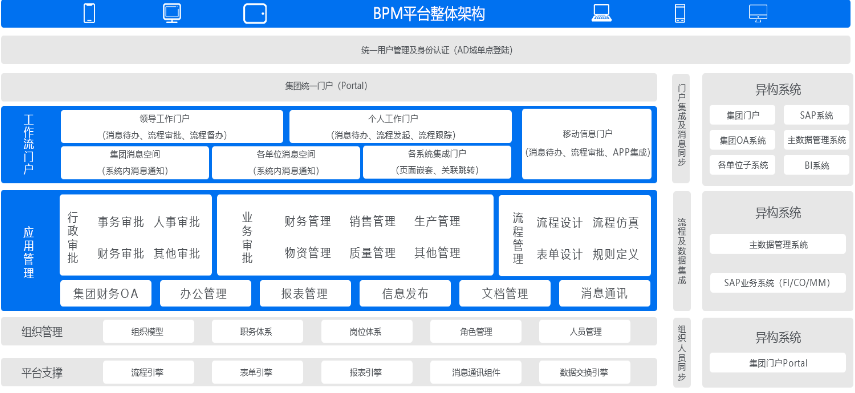Open the 报表管理 module

coord(305,294)
